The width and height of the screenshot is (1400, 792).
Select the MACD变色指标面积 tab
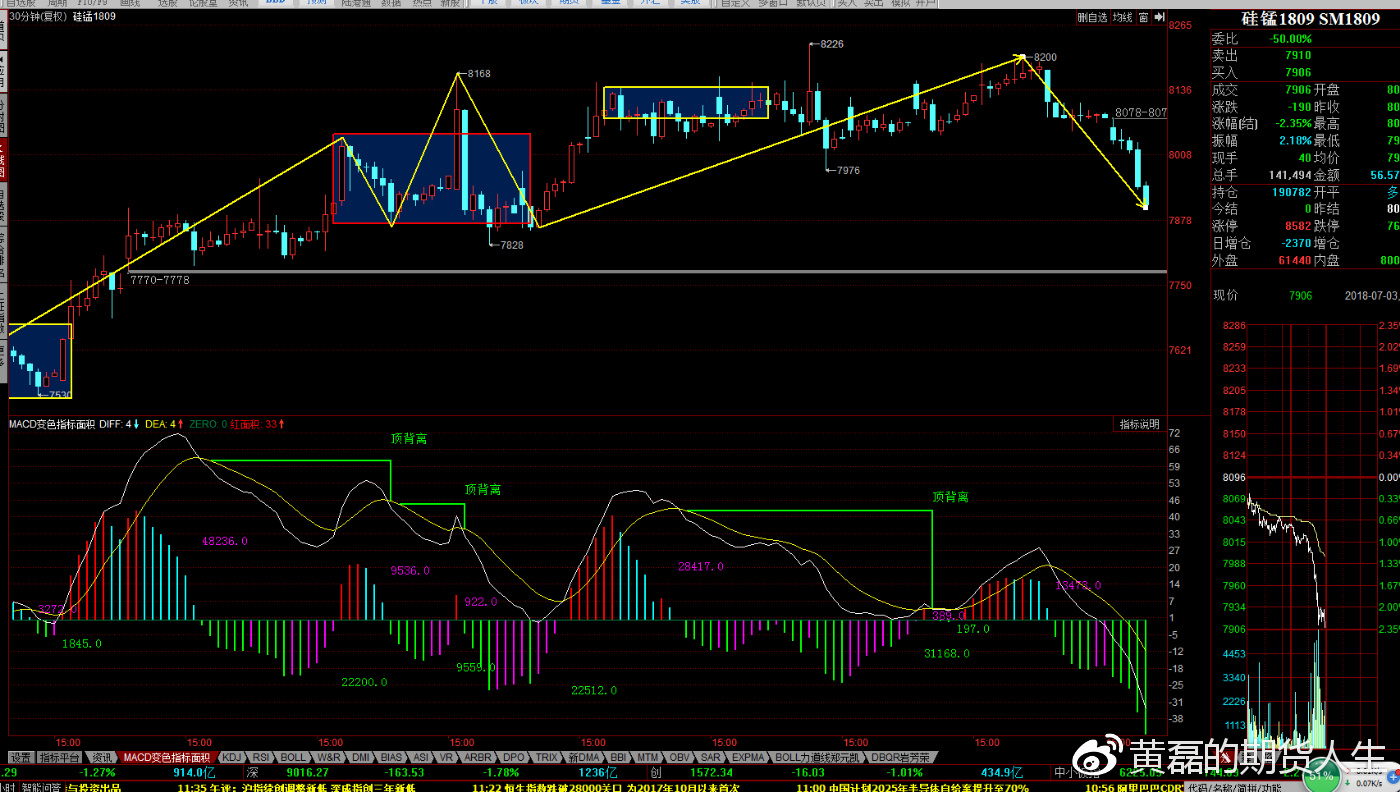(x=167, y=757)
